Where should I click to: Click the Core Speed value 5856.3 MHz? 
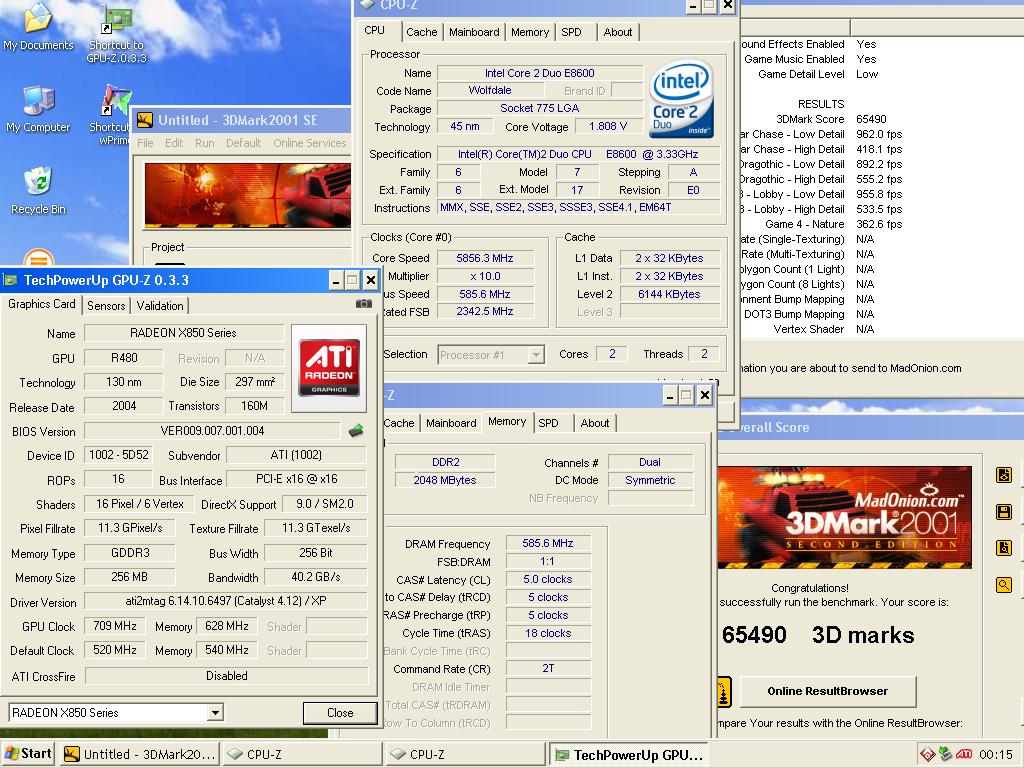point(485,258)
